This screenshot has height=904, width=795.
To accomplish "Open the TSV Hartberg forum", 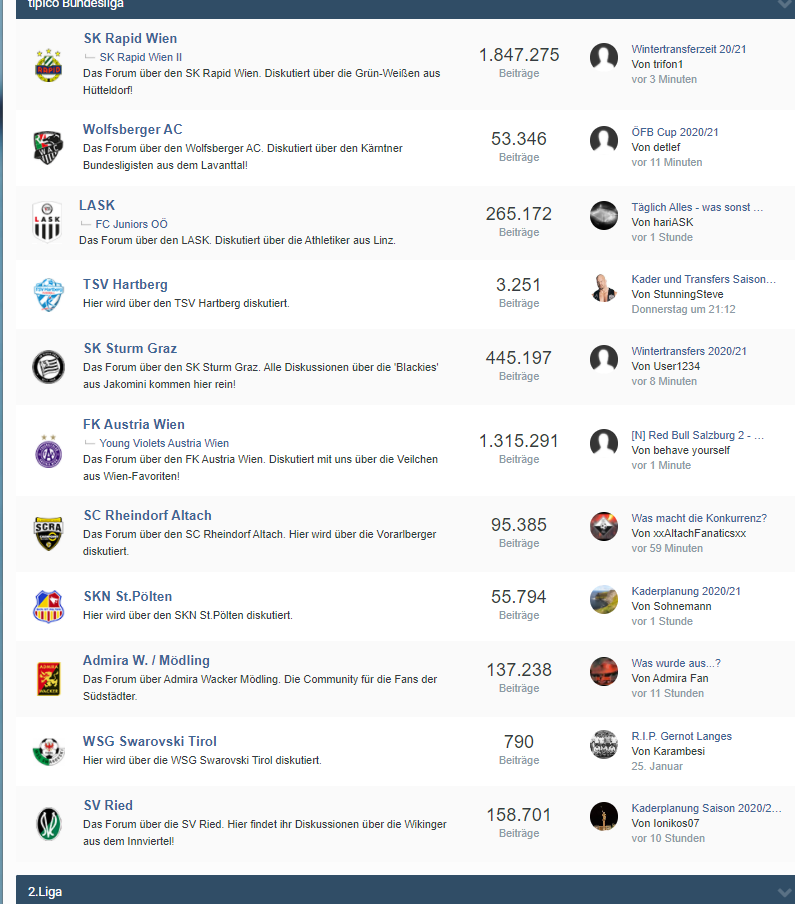I will [125, 284].
